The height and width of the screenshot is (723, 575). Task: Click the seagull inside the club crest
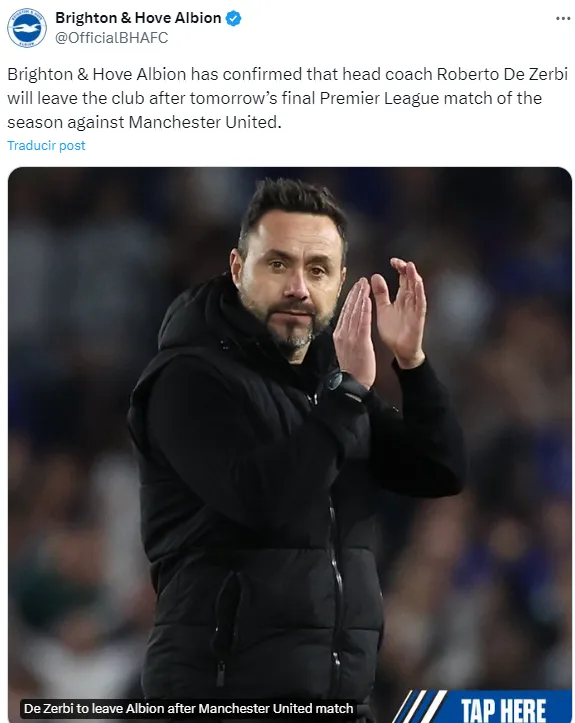(x=27, y=28)
